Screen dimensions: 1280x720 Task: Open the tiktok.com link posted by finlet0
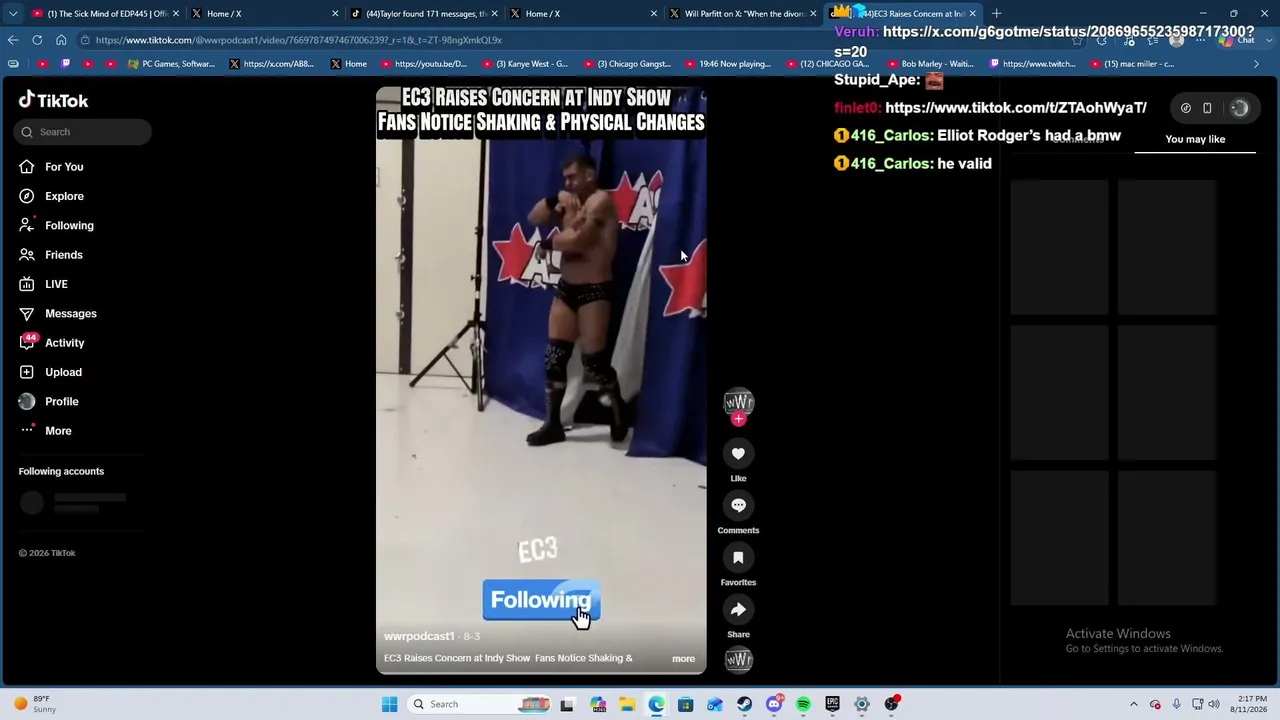coord(1016,108)
